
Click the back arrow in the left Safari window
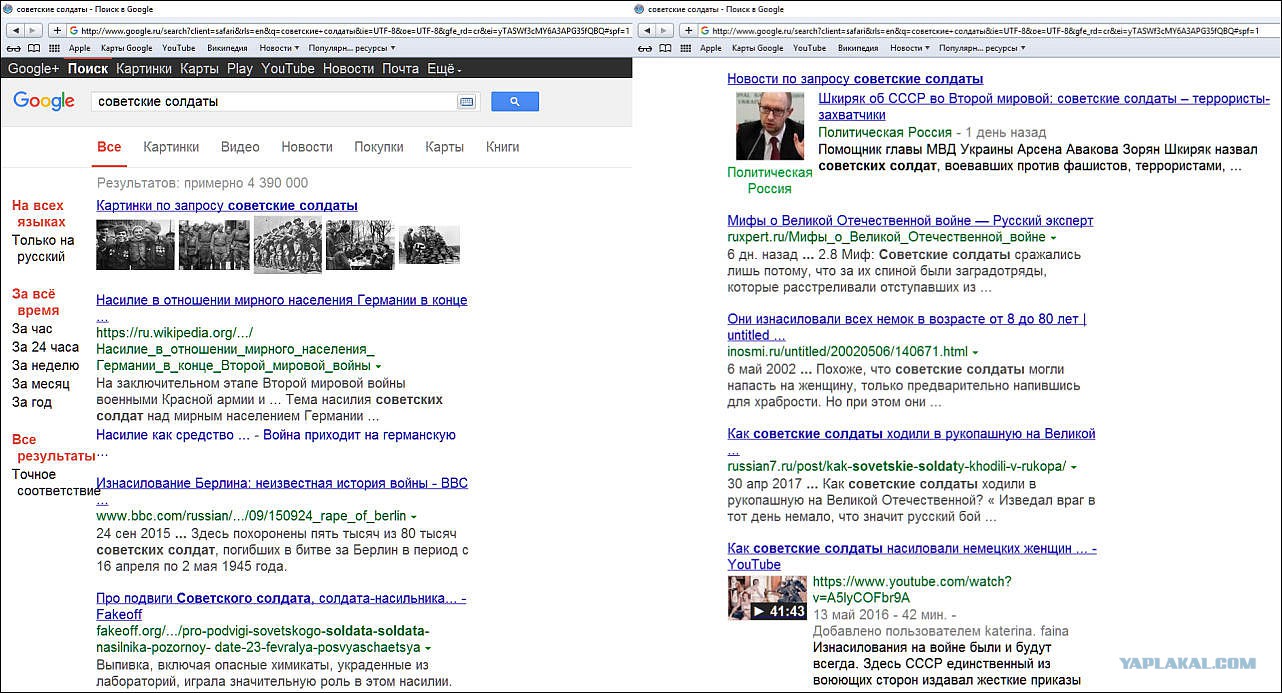point(13,31)
